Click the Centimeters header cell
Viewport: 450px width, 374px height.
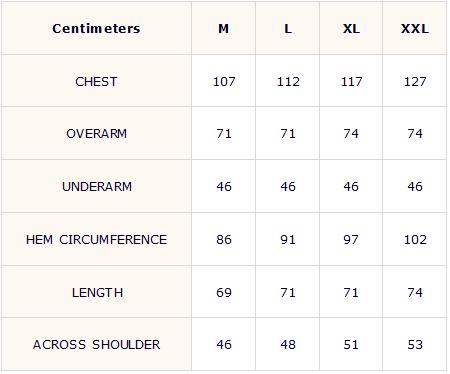point(96,29)
